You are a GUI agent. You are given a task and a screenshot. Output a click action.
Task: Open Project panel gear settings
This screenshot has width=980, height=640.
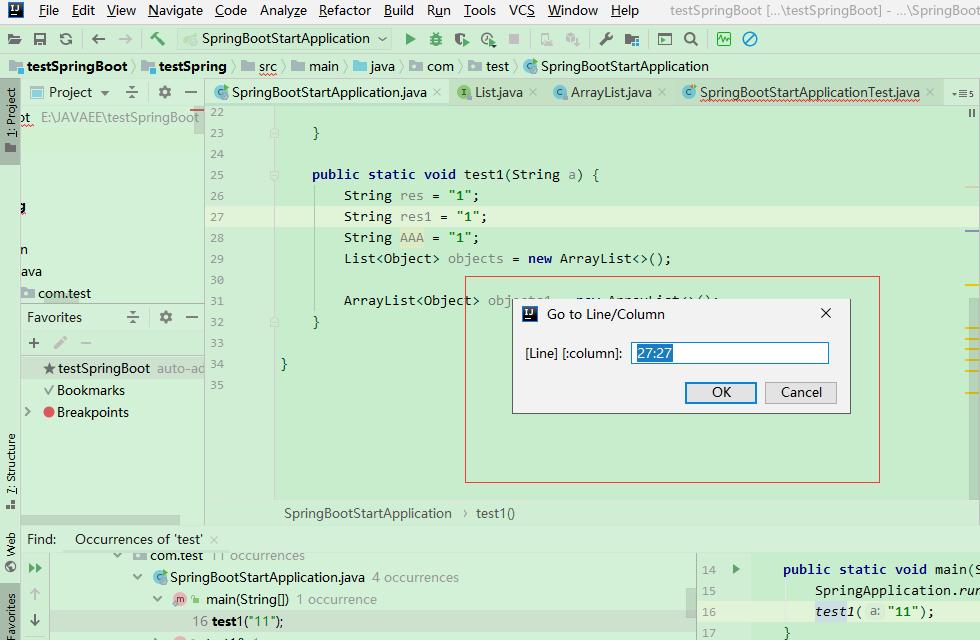[x=165, y=92]
